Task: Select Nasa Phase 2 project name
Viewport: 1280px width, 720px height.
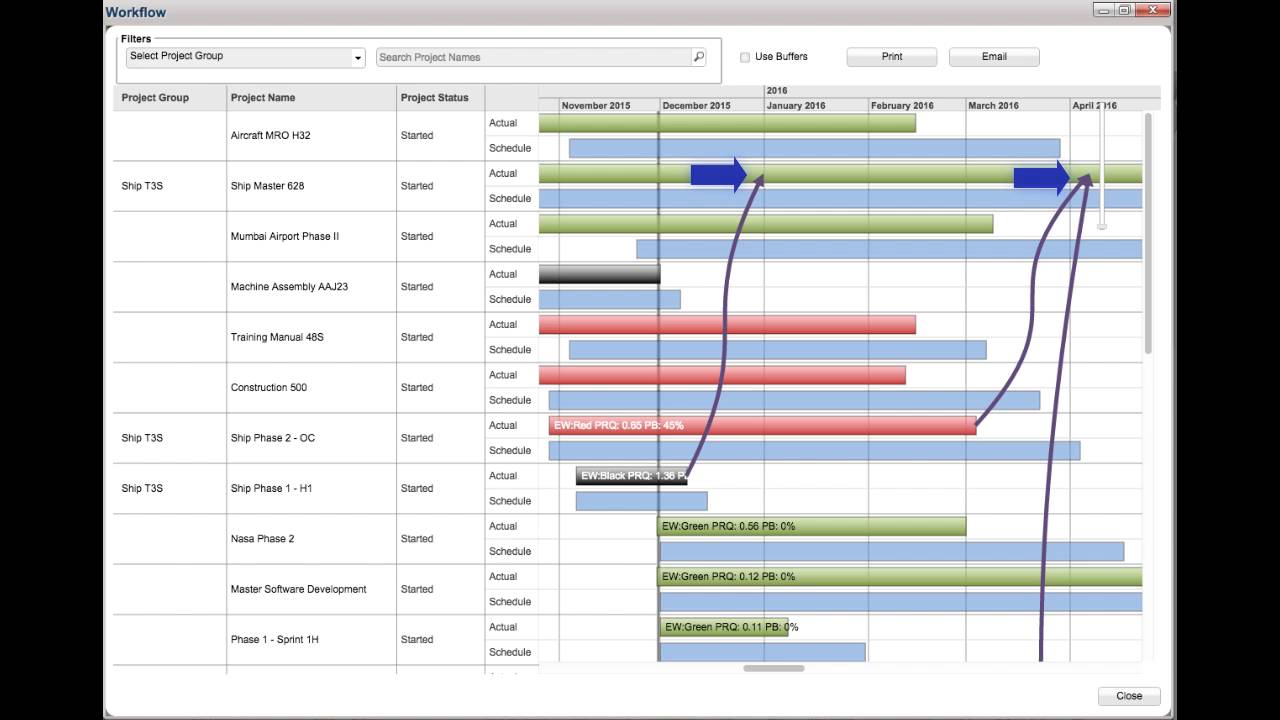Action: [262, 539]
